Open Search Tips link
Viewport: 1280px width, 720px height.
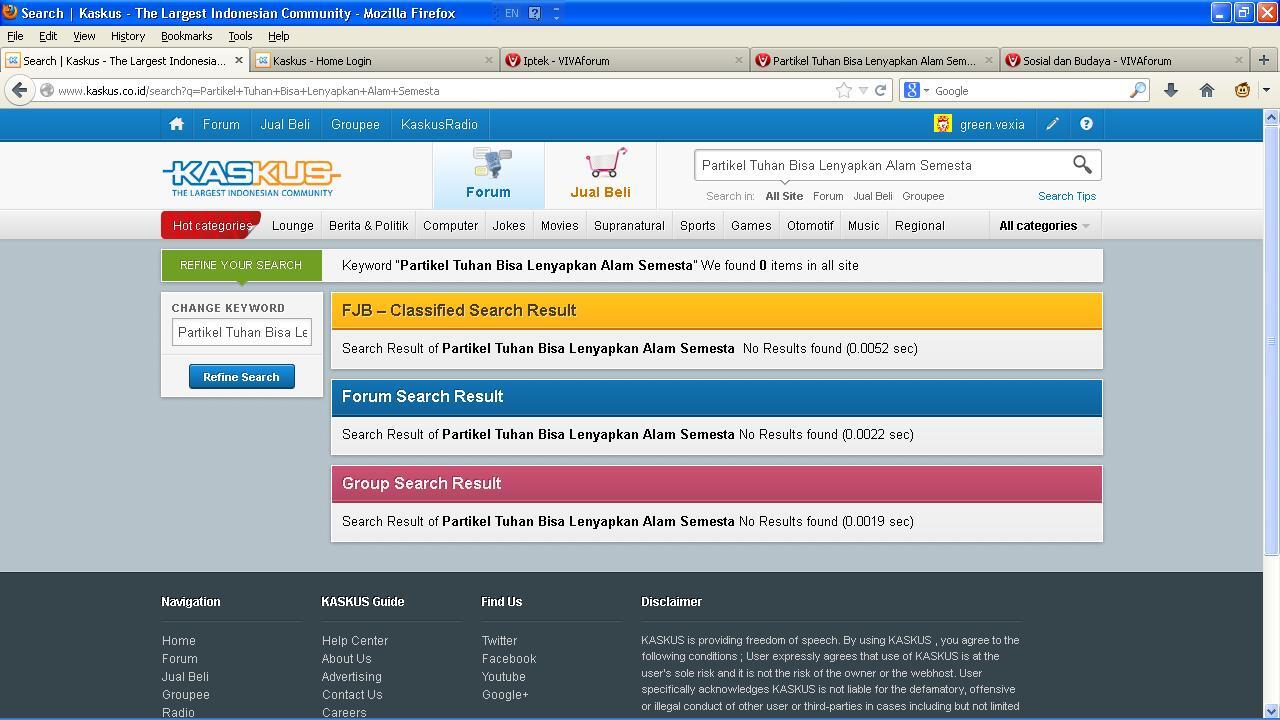tap(1067, 196)
